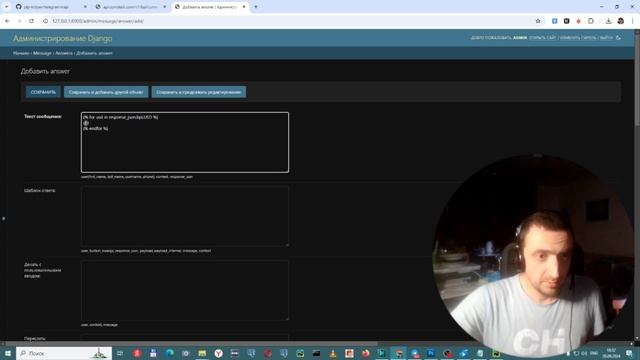Open a new browser tab
This screenshot has height=360, width=640.
point(256,7)
